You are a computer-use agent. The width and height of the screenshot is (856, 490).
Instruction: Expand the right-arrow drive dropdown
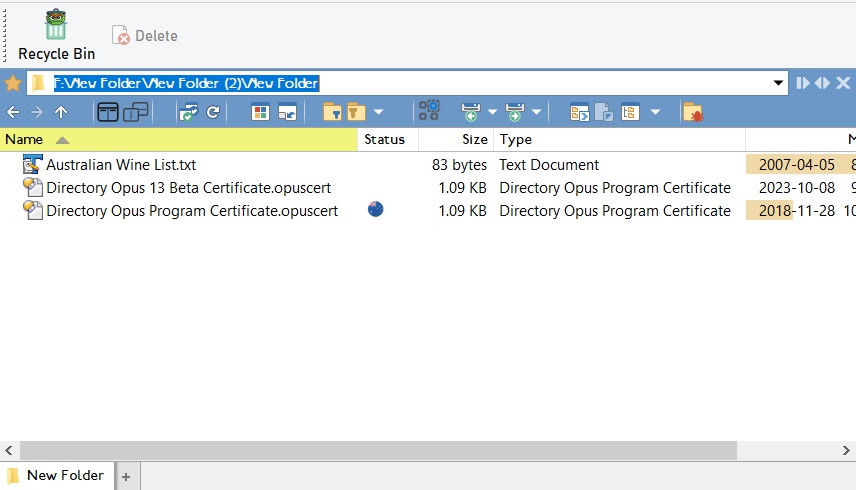point(537,112)
